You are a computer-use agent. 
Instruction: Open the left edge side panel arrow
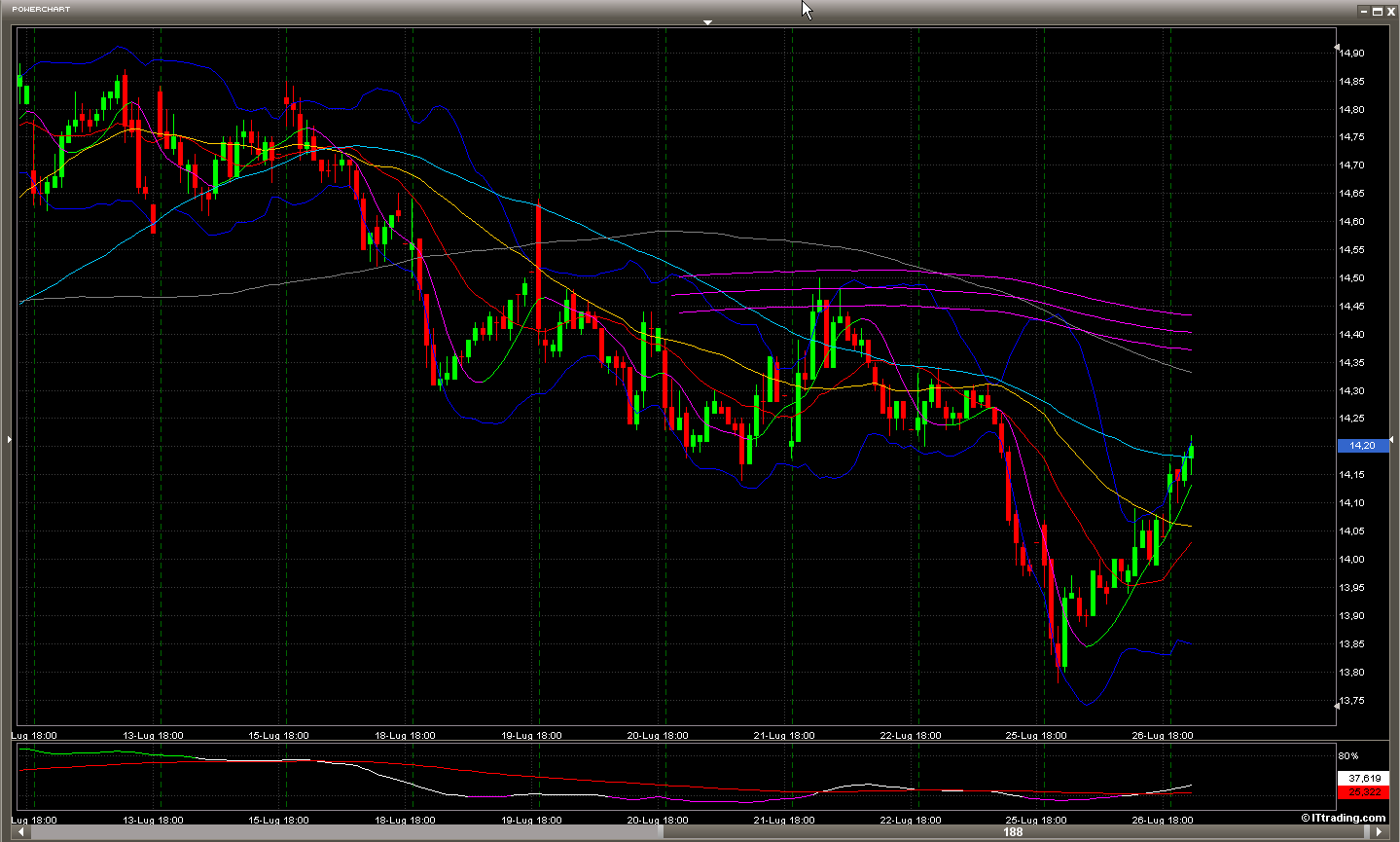coord(10,440)
